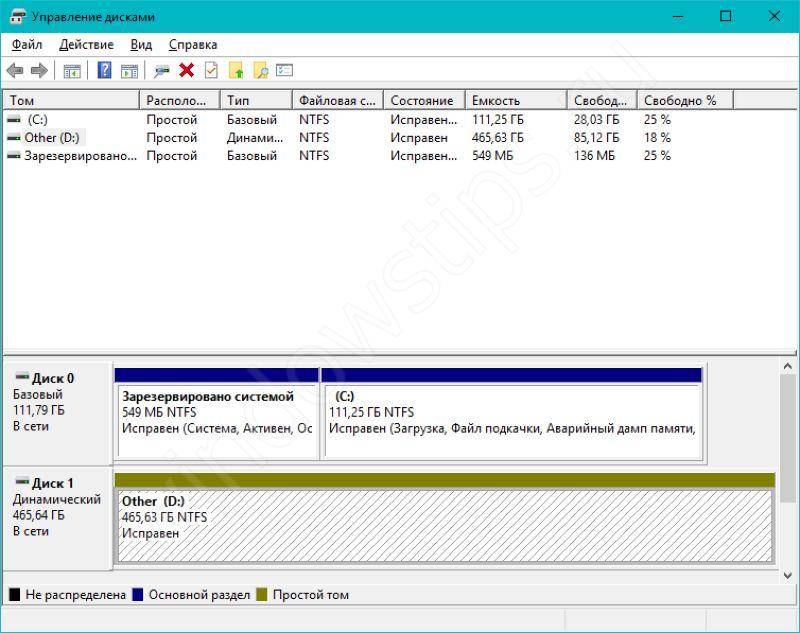The width and height of the screenshot is (800, 633).
Task: Sort by the Емкость column header
Action: tap(516, 100)
